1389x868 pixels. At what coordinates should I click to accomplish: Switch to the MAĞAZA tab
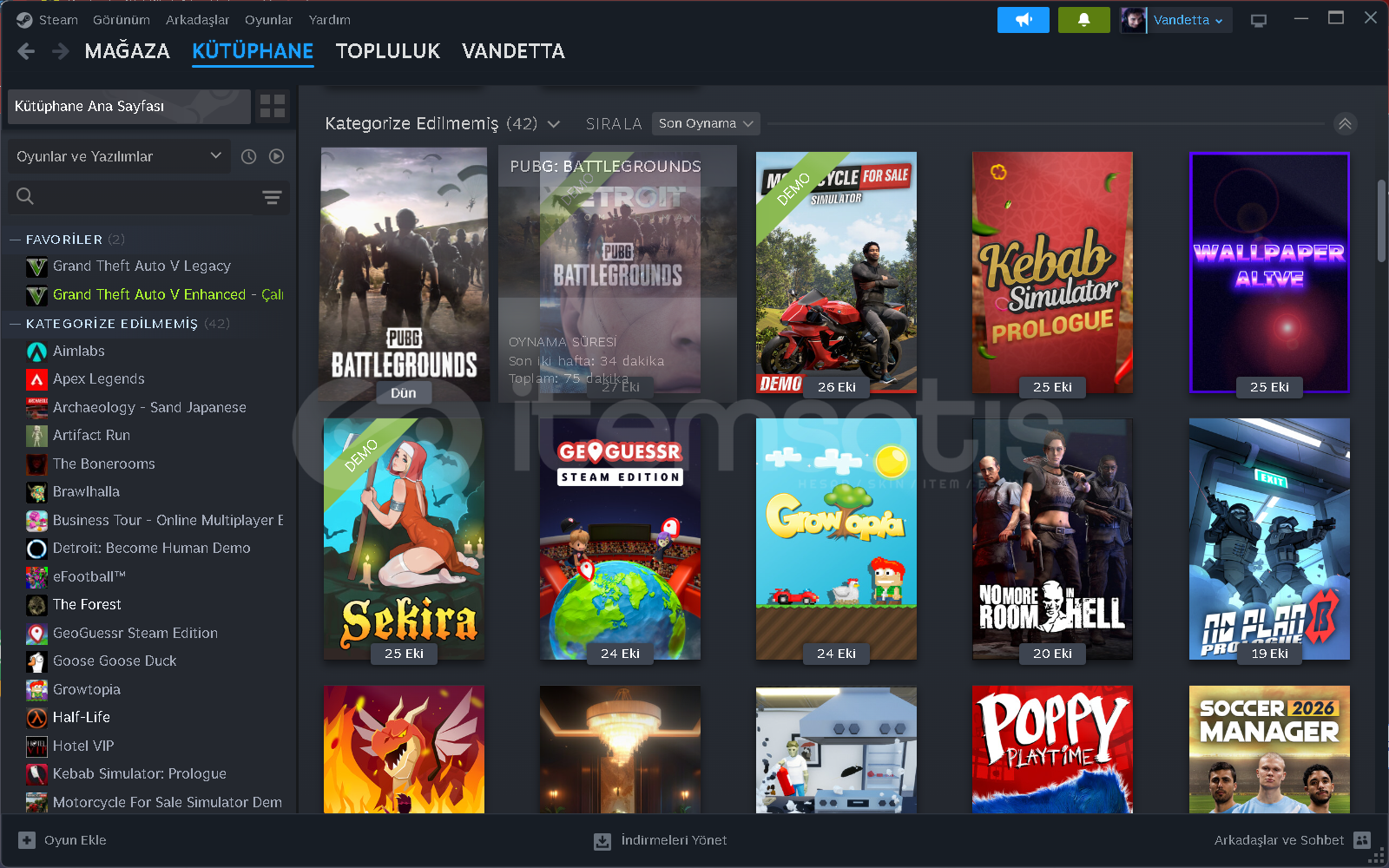(128, 51)
